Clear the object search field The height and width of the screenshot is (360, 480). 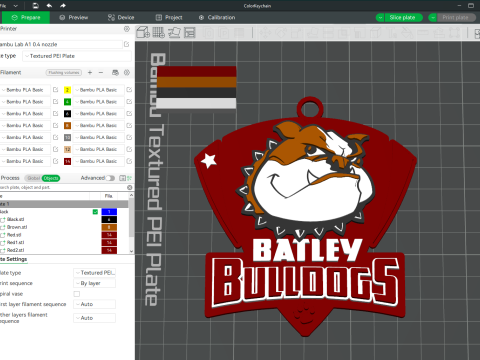[x=130, y=187]
